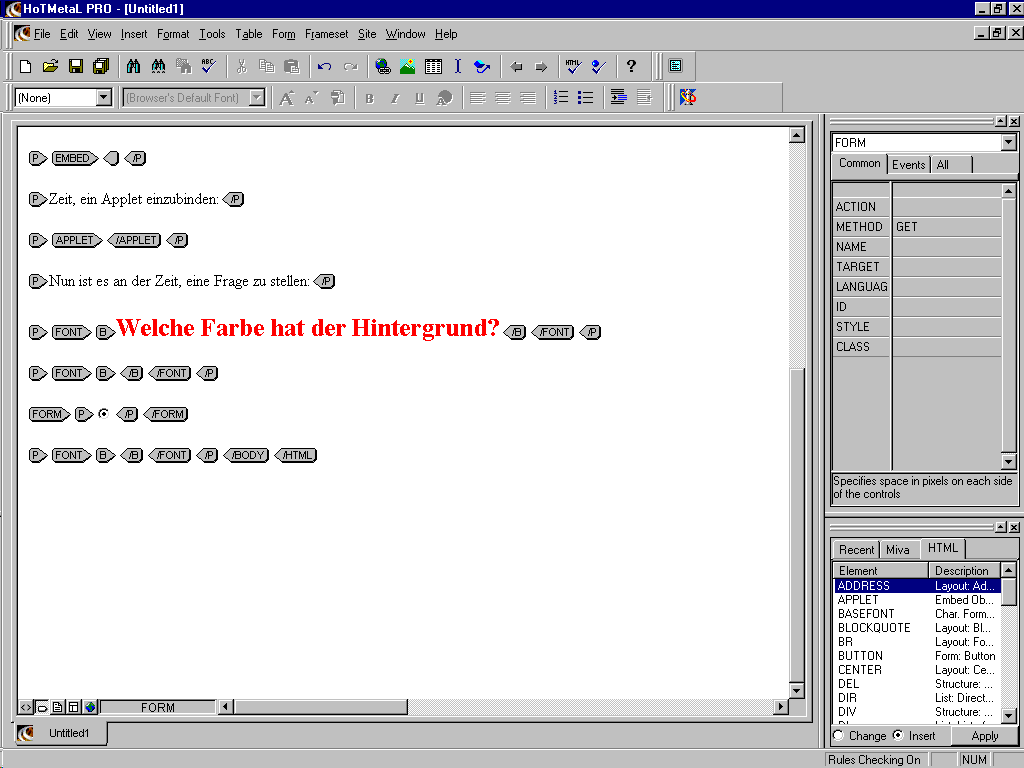Validate document with the HTML check icon

coord(573,67)
